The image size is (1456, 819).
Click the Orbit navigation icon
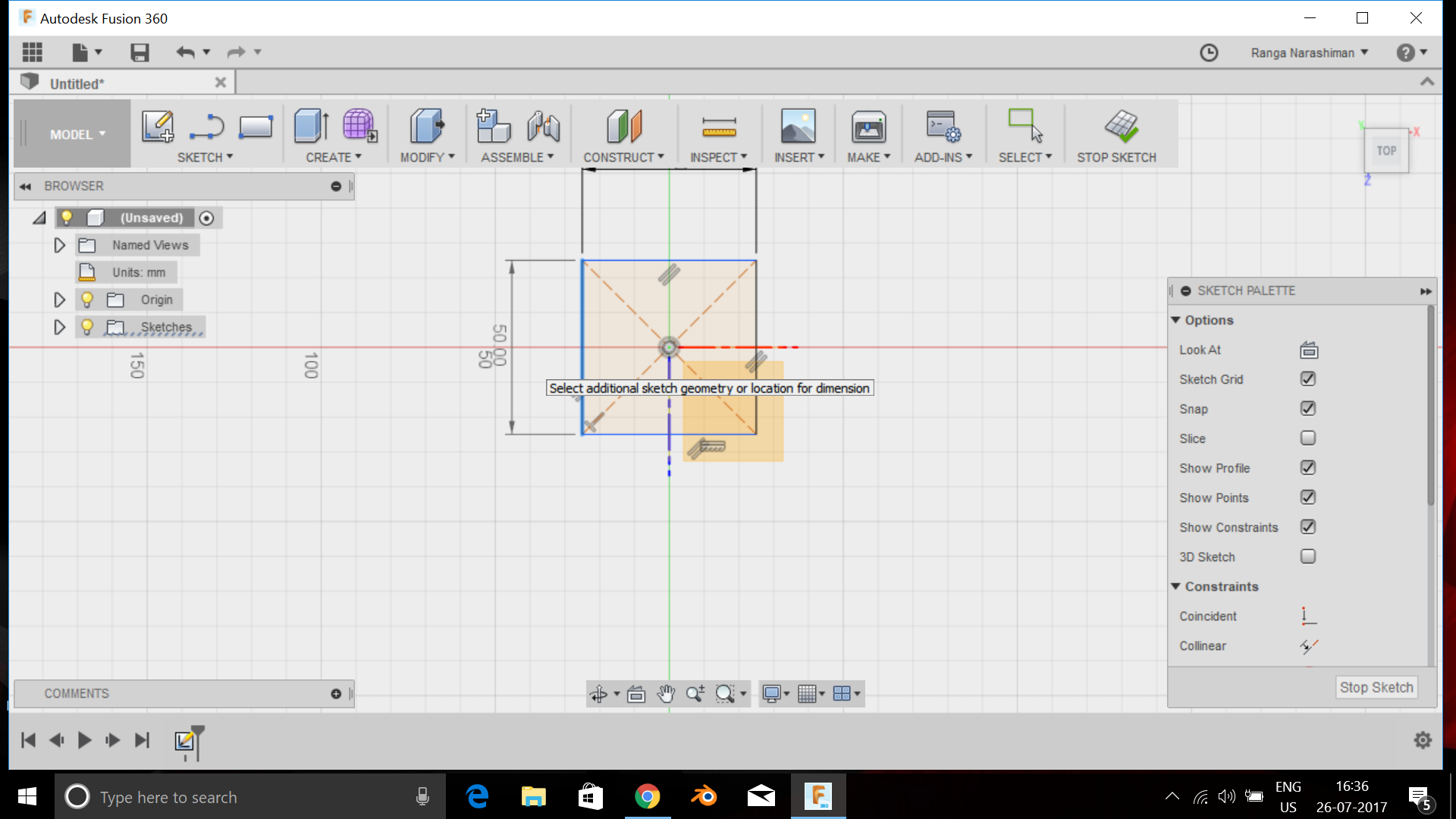click(598, 693)
